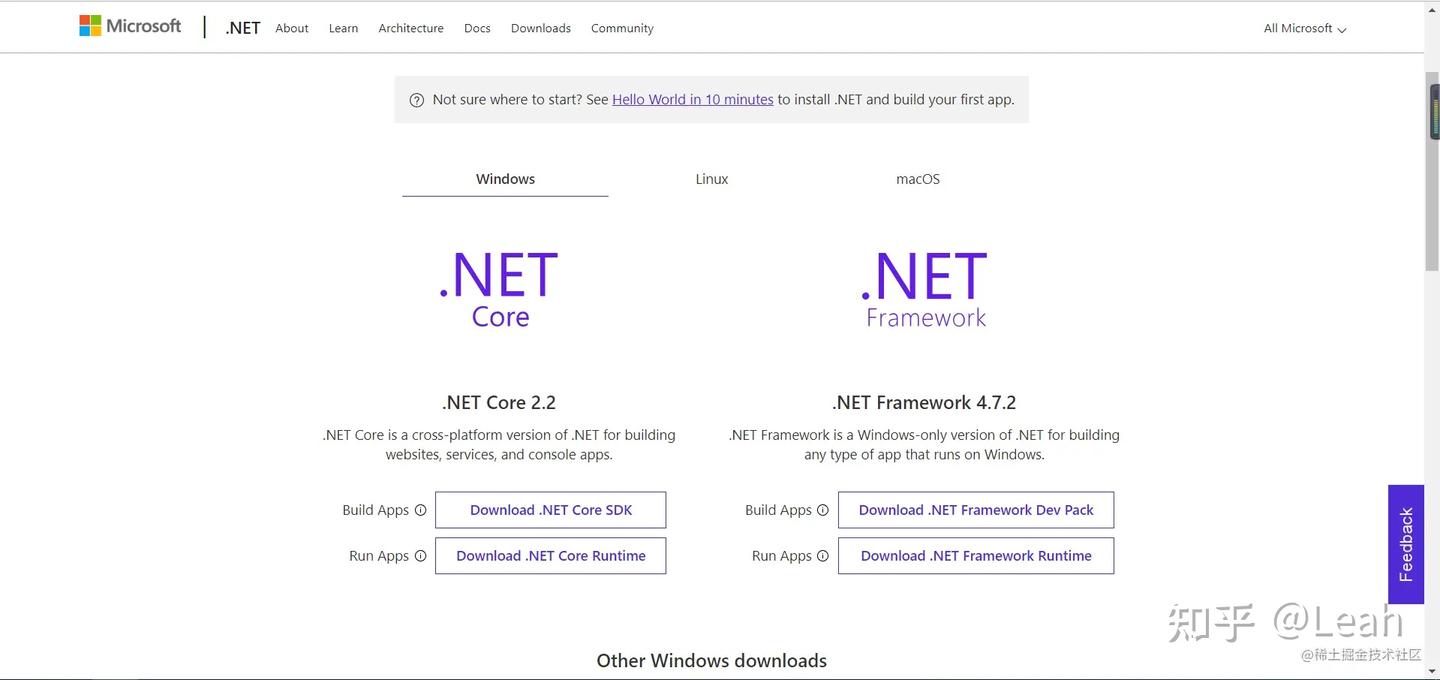This screenshot has height=680, width=1440.
Task: Select the Windows platform option
Action: (x=505, y=178)
